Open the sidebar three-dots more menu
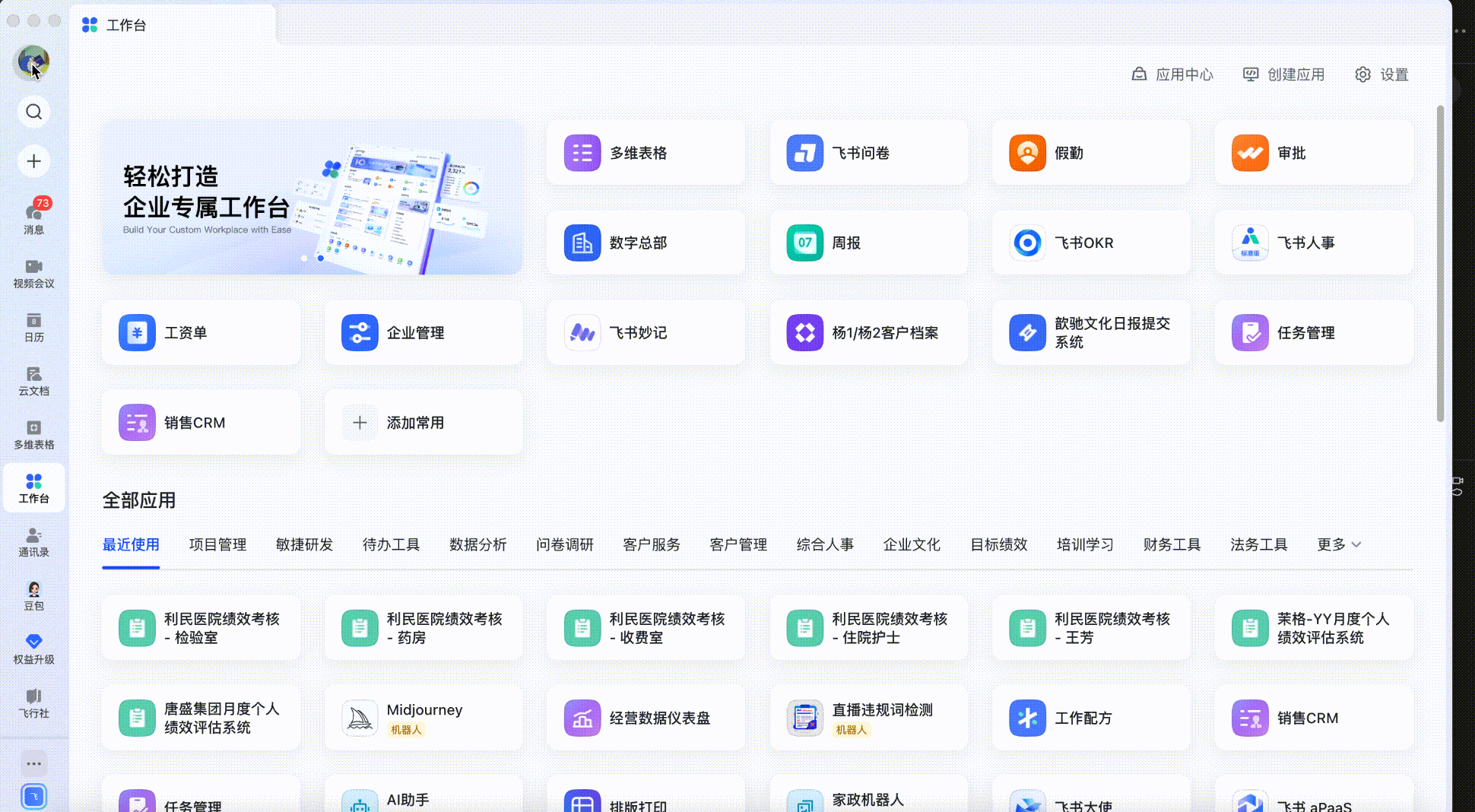Viewport: 1475px width, 812px height. pyautogui.click(x=33, y=763)
